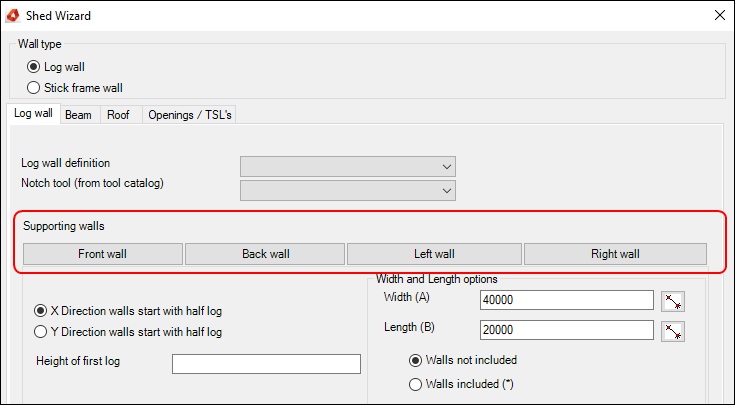
Task: Click the Height of first log field
Action: tap(266, 364)
